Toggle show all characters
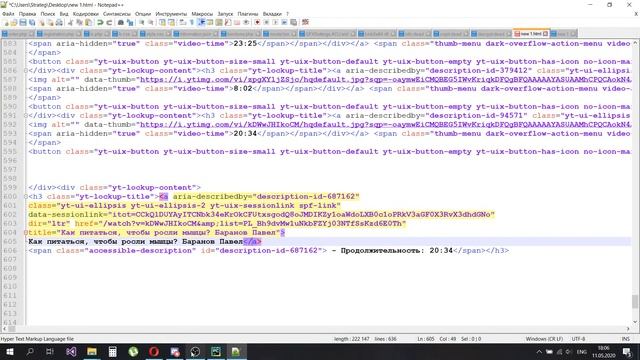The width and height of the screenshot is (640, 360). click(191, 22)
